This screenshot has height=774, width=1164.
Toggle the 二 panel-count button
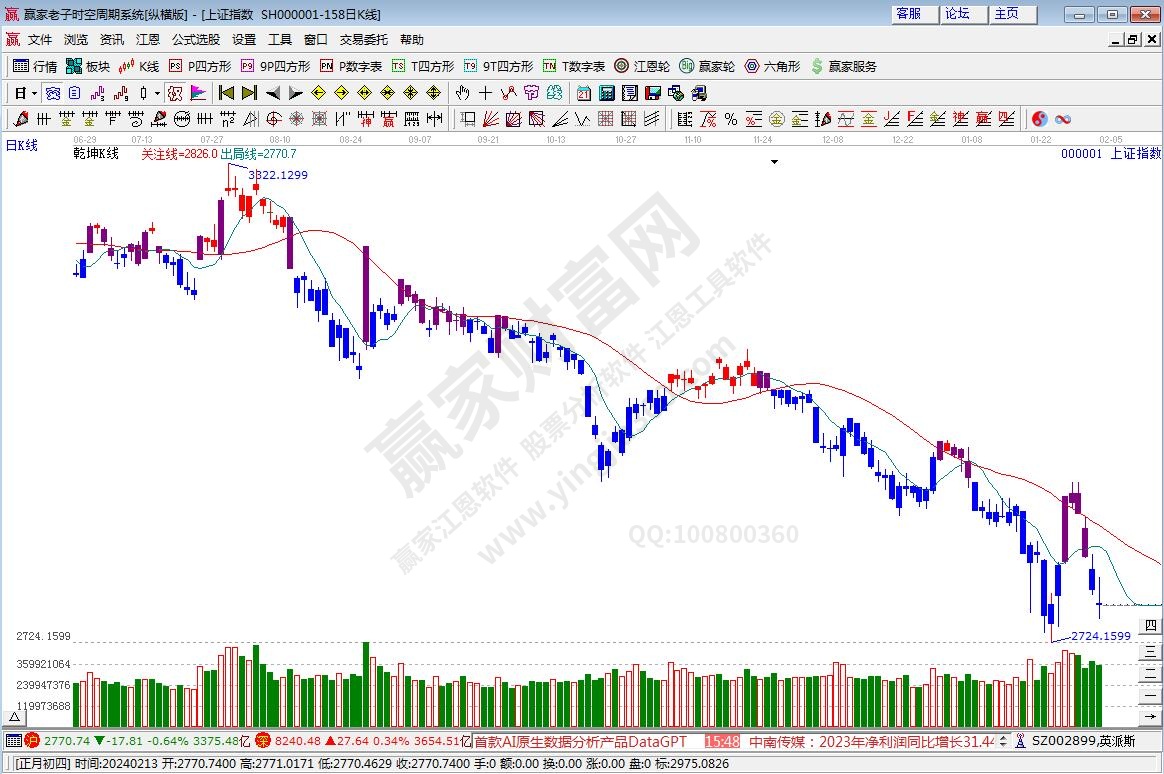(1151, 673)
